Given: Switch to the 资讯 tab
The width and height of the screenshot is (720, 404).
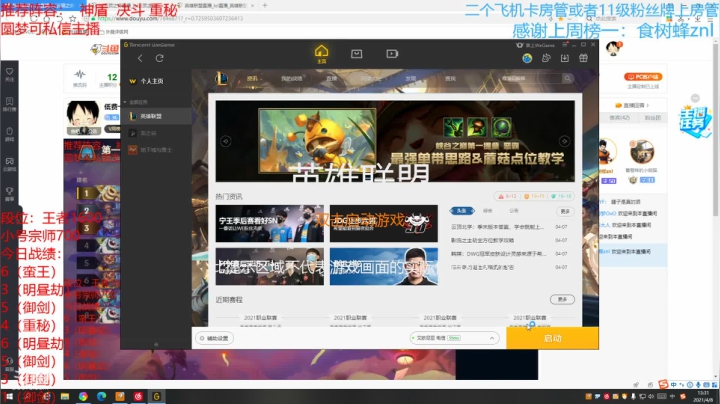Looking at the screenshot, I should point(253,79).
